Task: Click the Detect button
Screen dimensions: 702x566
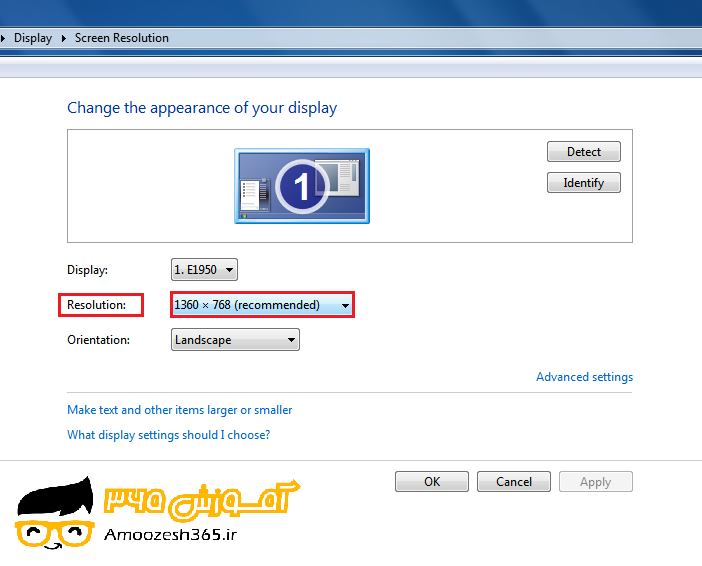Action: (584, 151)
